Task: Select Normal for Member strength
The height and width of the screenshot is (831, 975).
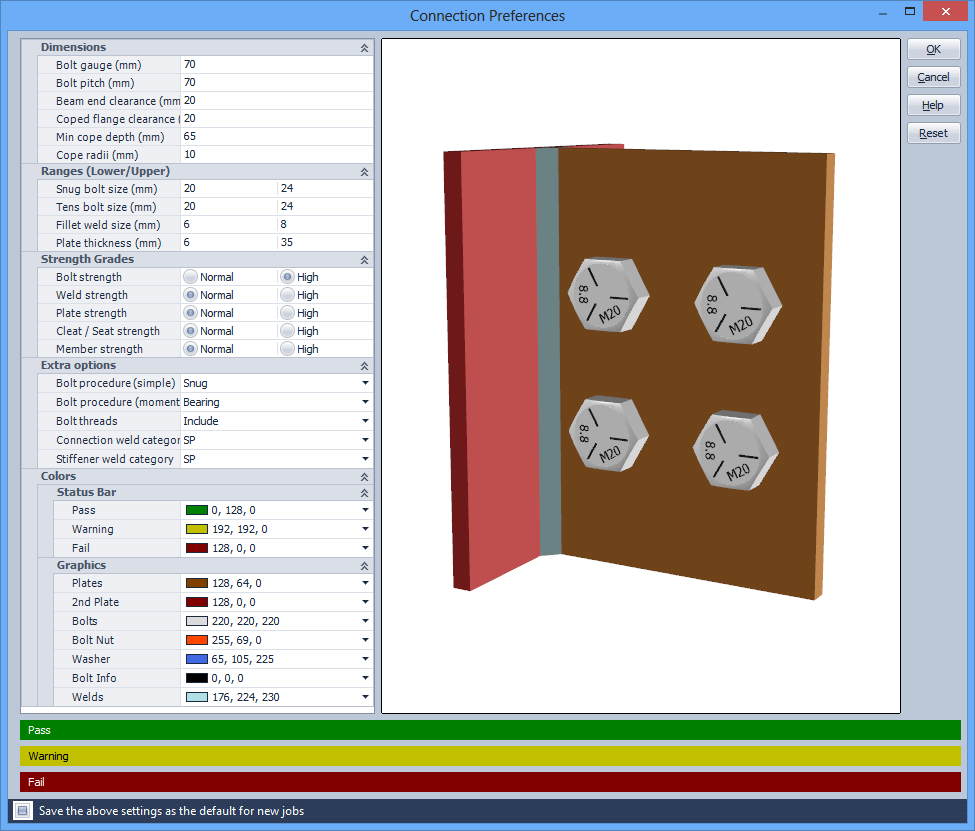Action: pos(190,349)
